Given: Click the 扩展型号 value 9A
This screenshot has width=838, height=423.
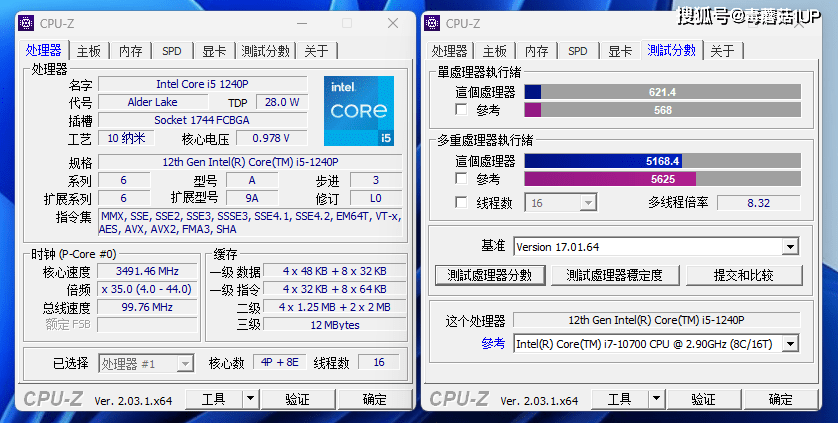Looking at the screenshot, I should [x=252, y=198].
